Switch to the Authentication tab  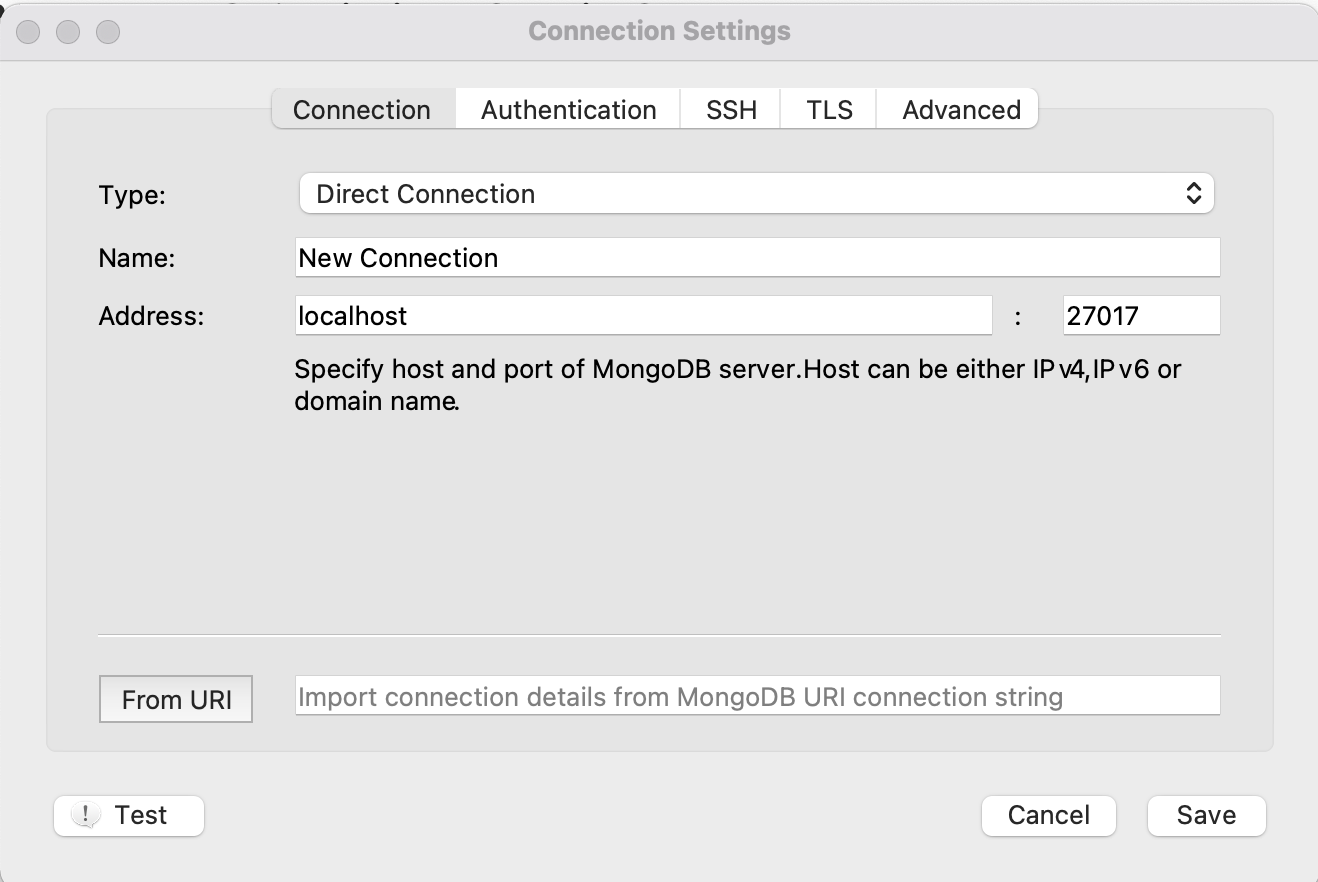click(568, 110)
